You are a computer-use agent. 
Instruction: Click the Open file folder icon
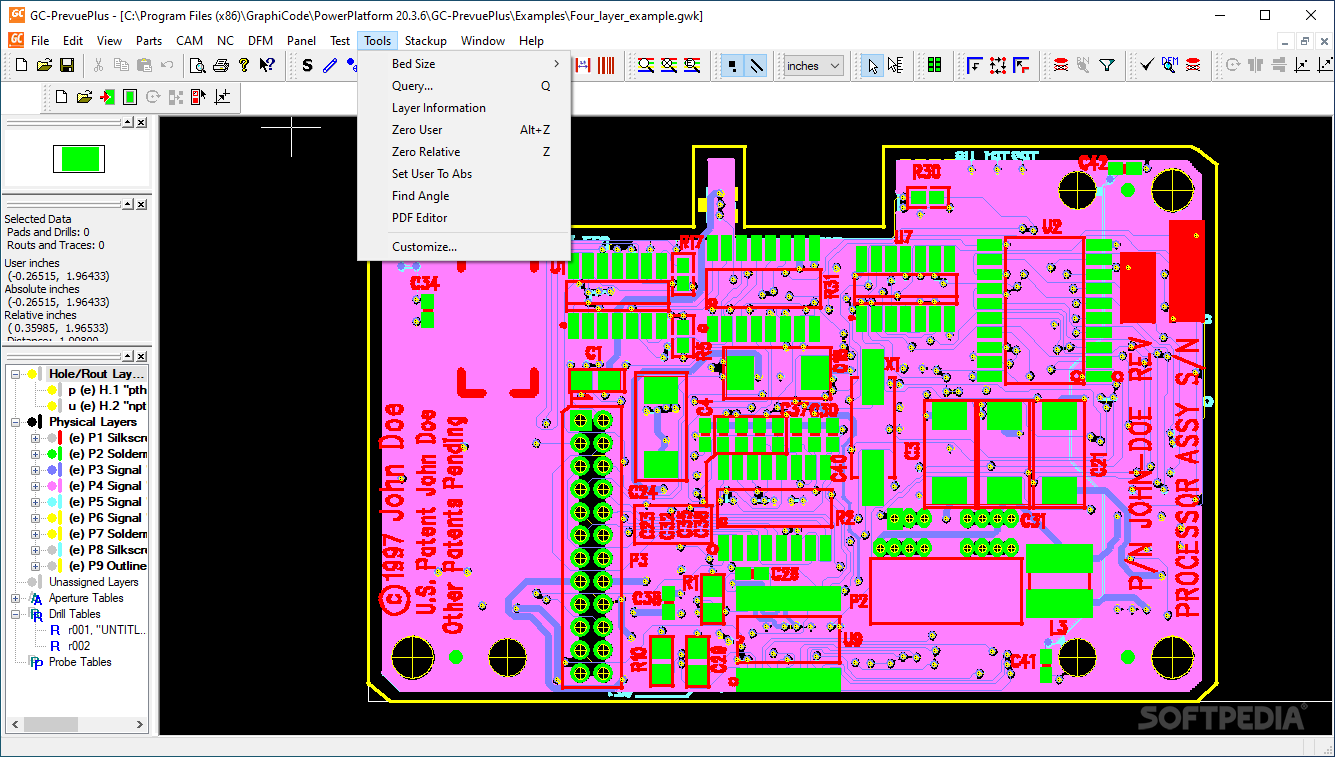click(x=44, y=65)
